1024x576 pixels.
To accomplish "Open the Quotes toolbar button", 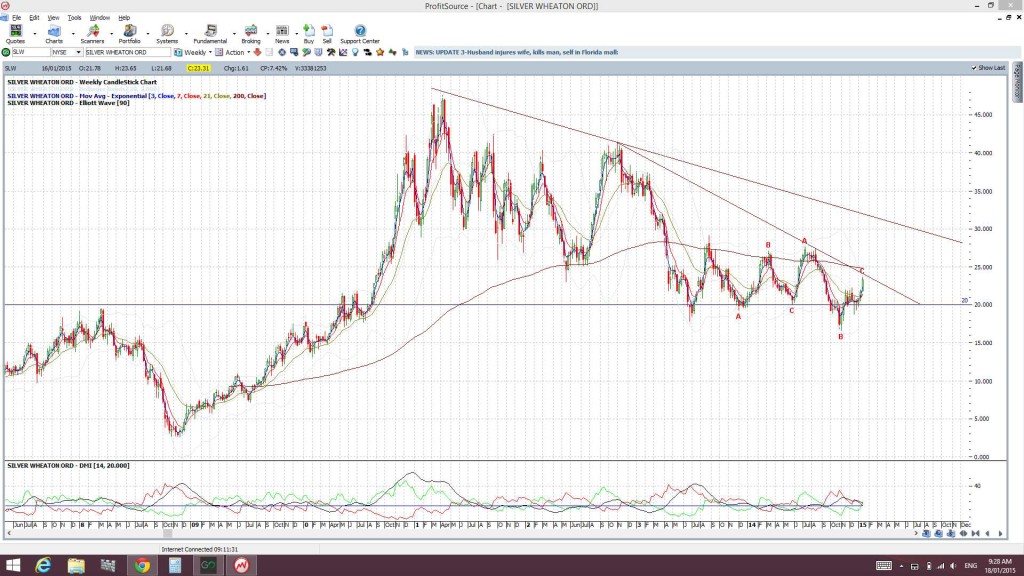I will [x=15, y=34].
